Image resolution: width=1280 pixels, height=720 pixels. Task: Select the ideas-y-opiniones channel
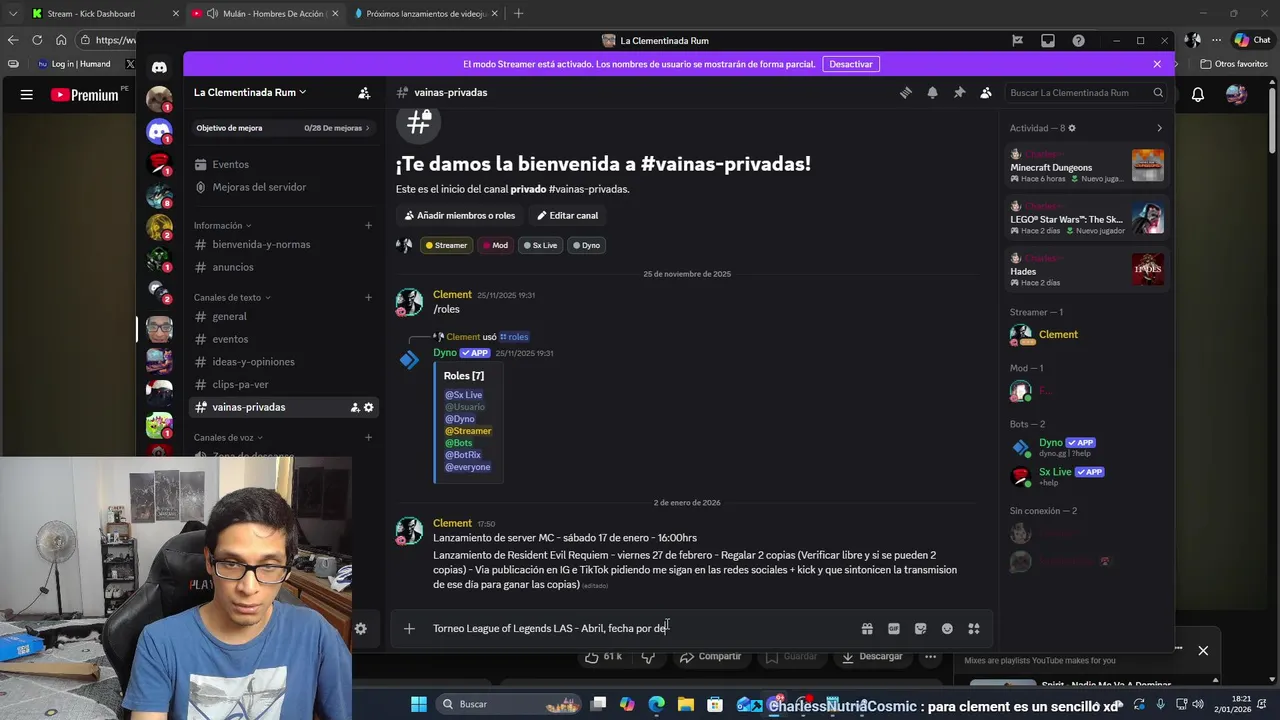click(x=283, y=361)
